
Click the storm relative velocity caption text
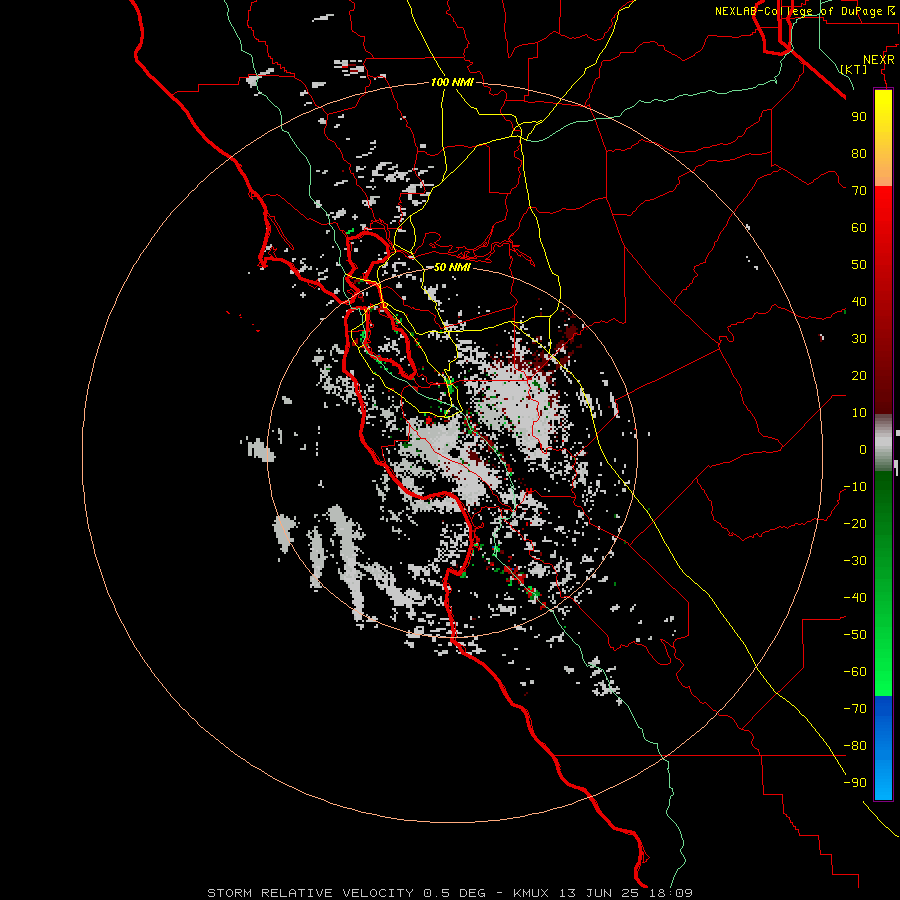[x=449, y=893]
